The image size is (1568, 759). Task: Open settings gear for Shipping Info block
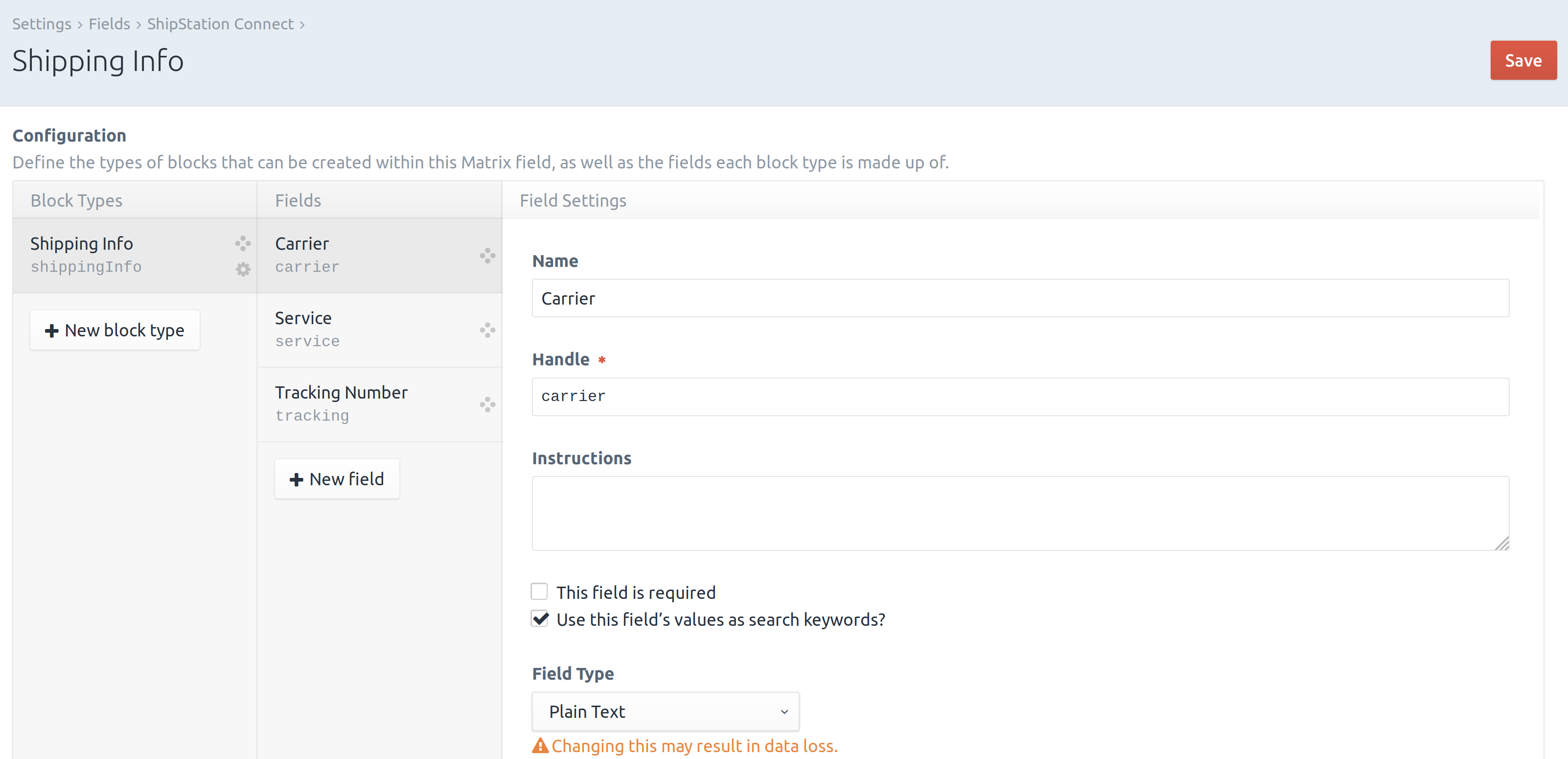click(243, 269)
